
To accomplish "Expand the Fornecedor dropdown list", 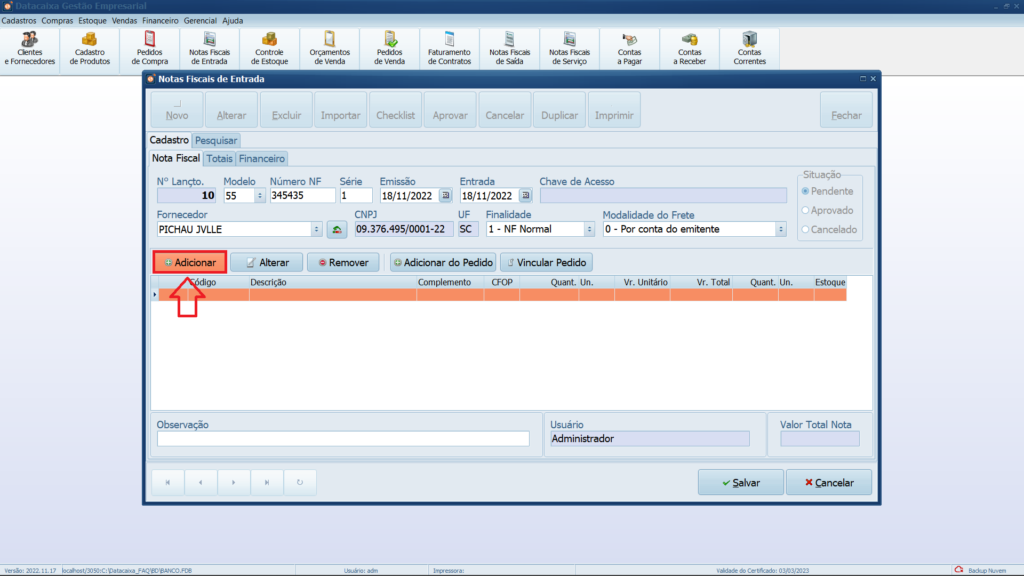I will pyautogui.click(x=317, y=229).
